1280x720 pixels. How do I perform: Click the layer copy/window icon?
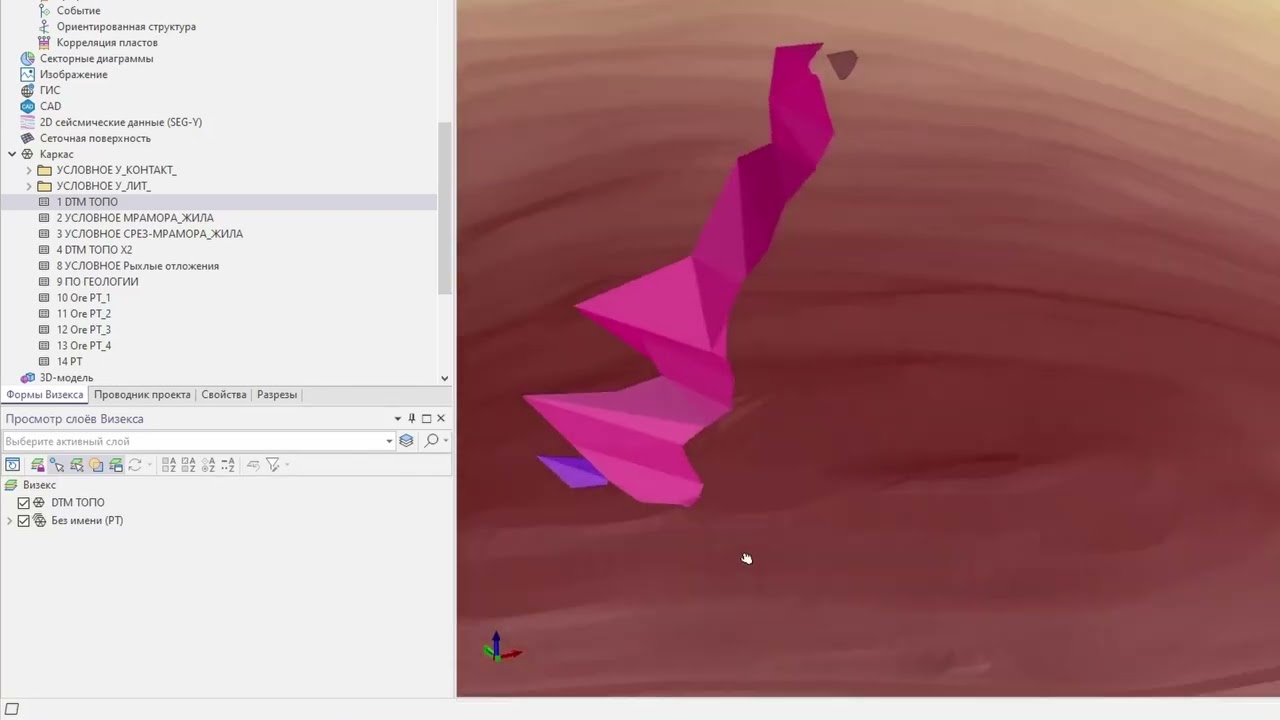[x=116, y=465]
